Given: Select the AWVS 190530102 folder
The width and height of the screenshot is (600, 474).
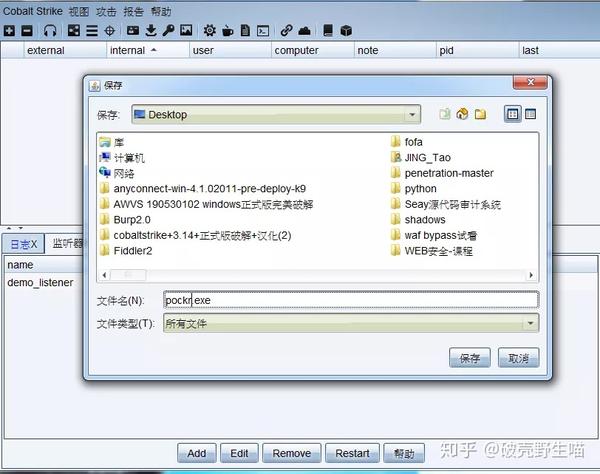Looking at the screenshot, I should [x=206, y=204].
